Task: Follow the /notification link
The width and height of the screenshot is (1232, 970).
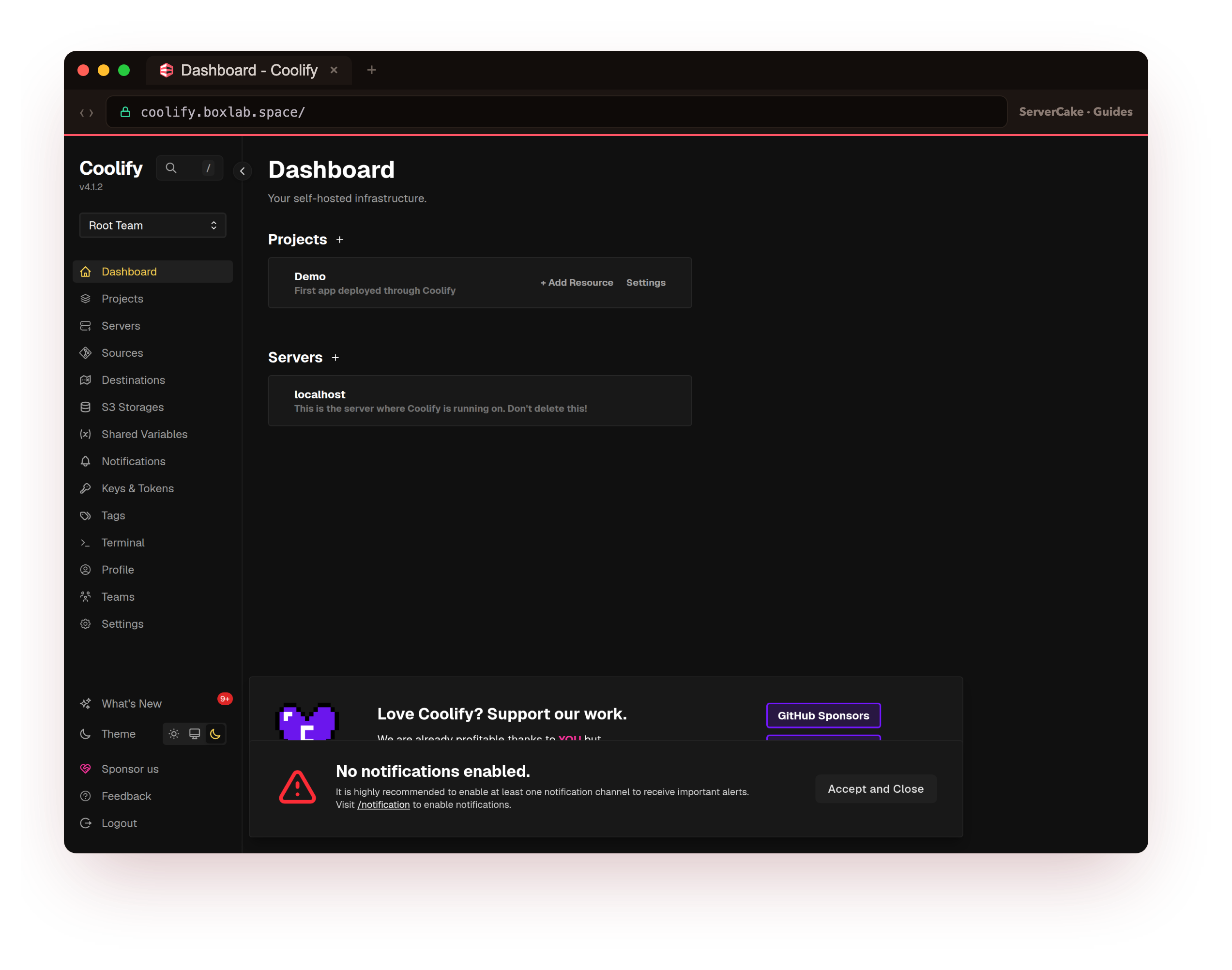Action: 383,805
